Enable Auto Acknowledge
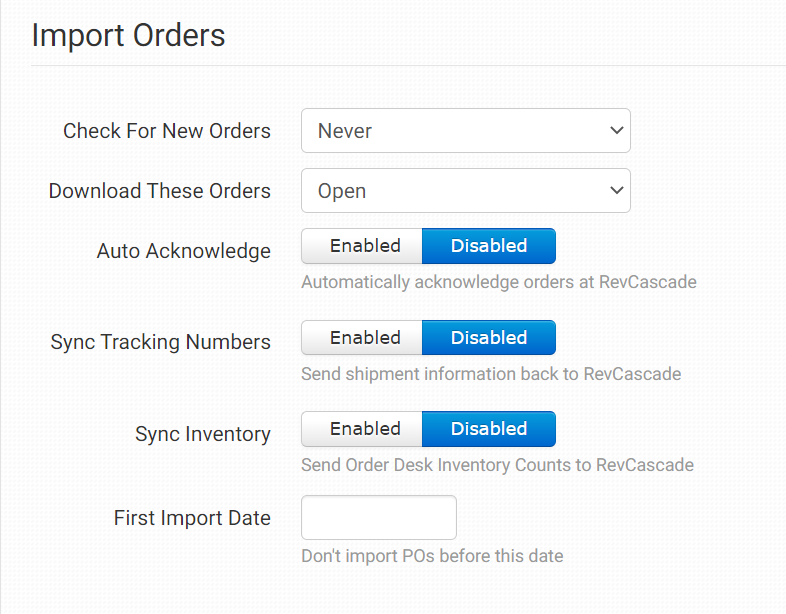The width and height of the screenshot is (786, 614). [364, 246]
